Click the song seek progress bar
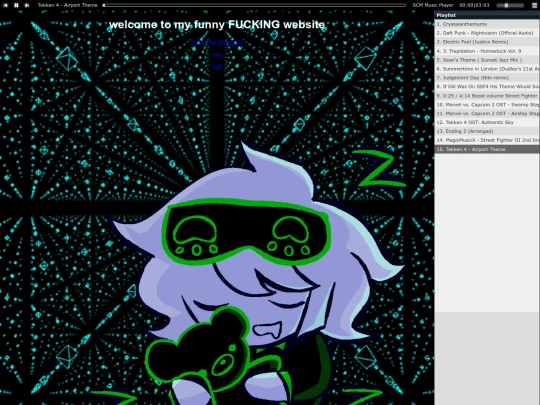Viewport: 540px width, 405px height. (x=254, y=5)
